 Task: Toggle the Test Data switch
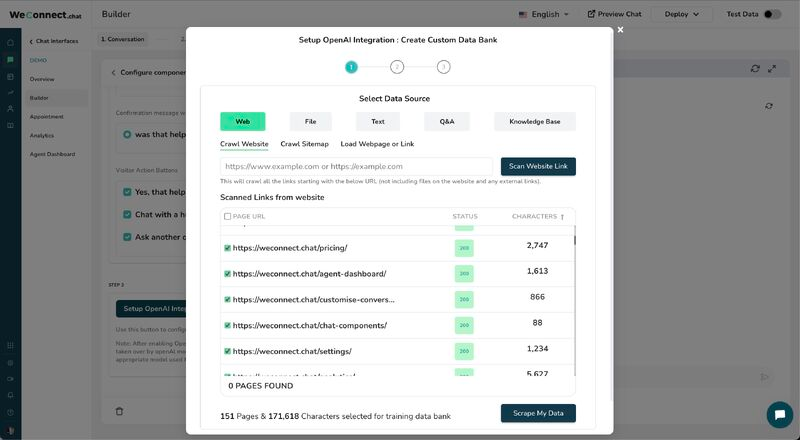(x=772, y=14)
